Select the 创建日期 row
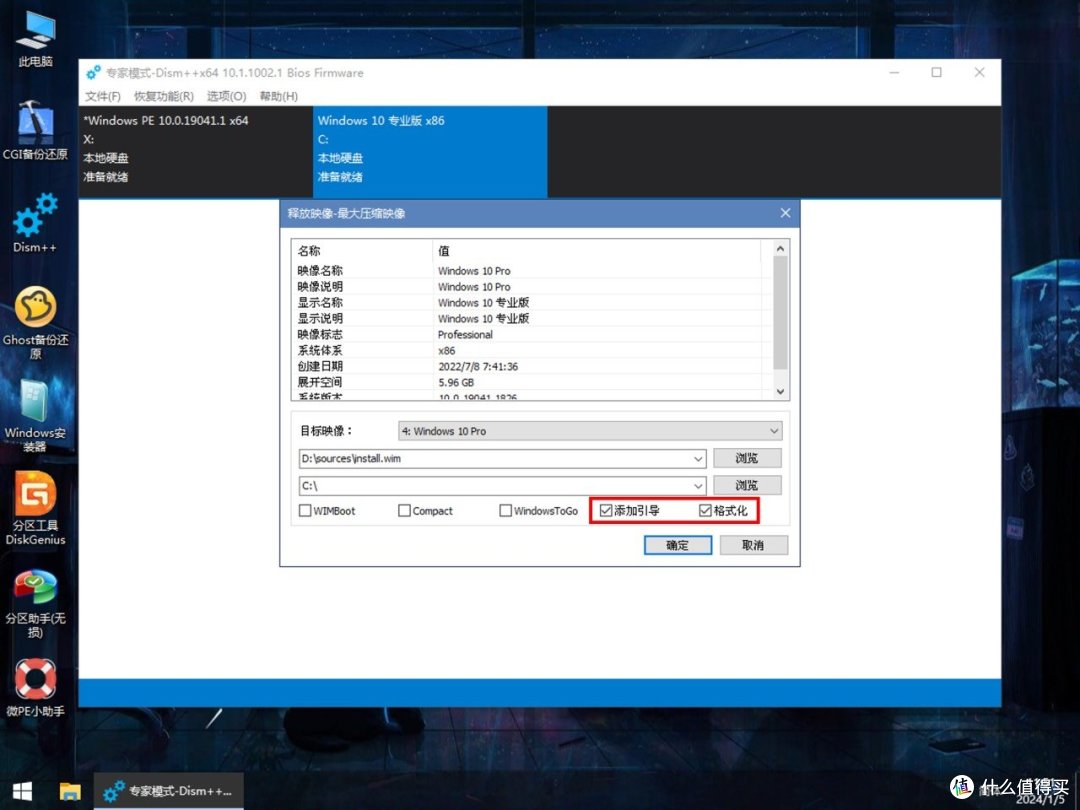This screenshot has width=1080, height=810. click(x=527, y=366)
